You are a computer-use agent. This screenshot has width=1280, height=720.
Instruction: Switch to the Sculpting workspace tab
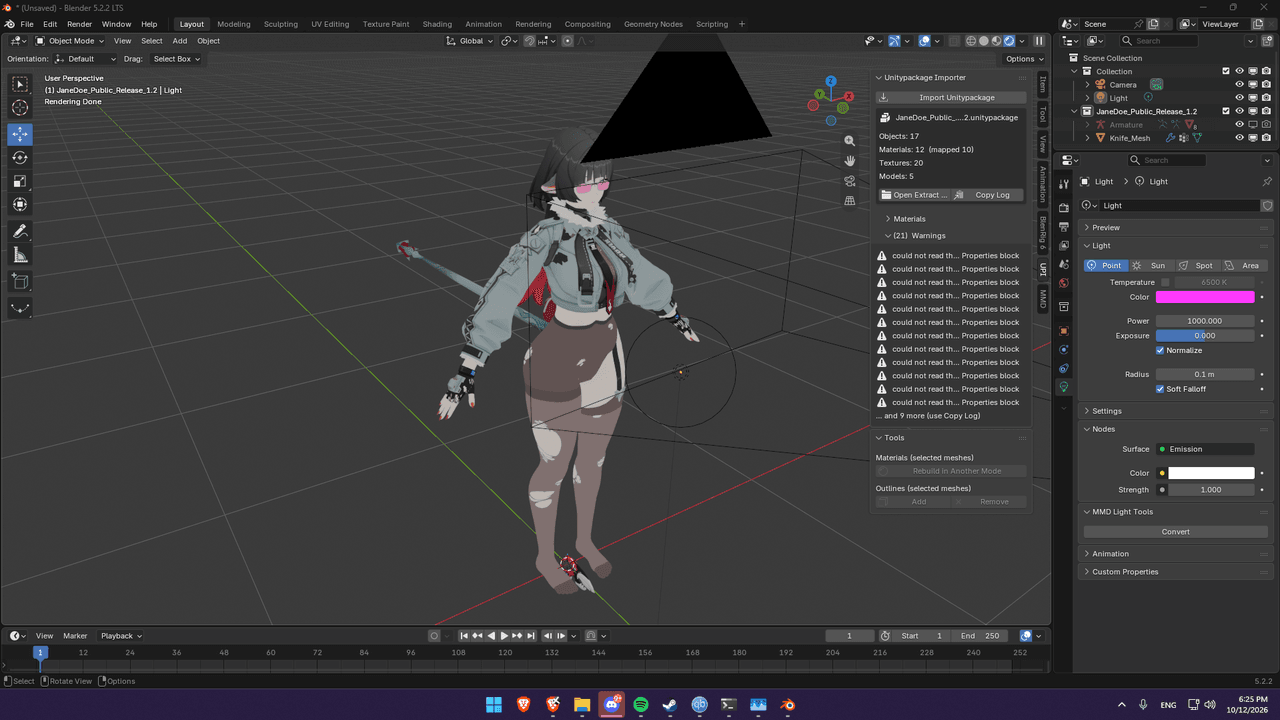280,24
